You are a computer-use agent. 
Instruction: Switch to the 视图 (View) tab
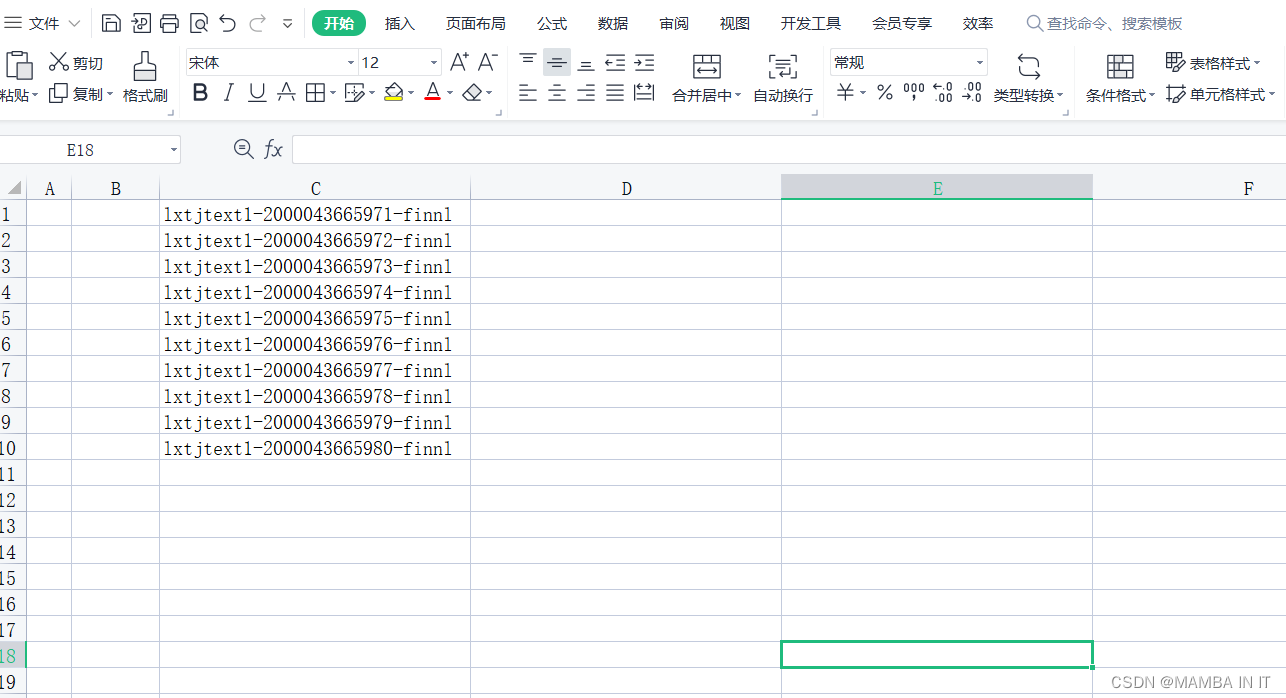pyautogui.click(x=735, y=23)
